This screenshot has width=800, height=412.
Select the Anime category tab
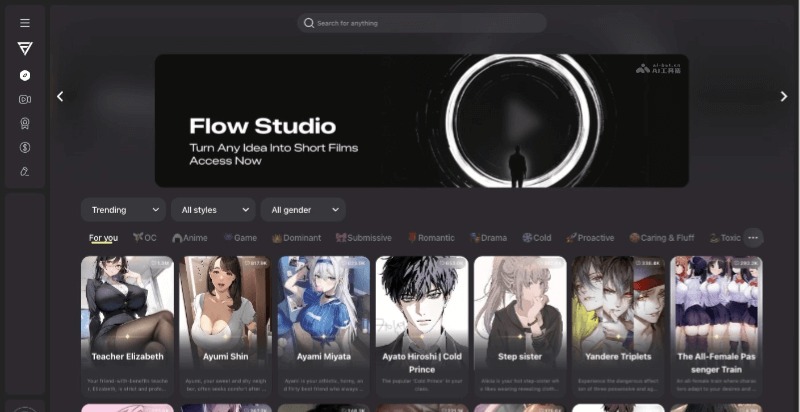click(x=190, y=238)
